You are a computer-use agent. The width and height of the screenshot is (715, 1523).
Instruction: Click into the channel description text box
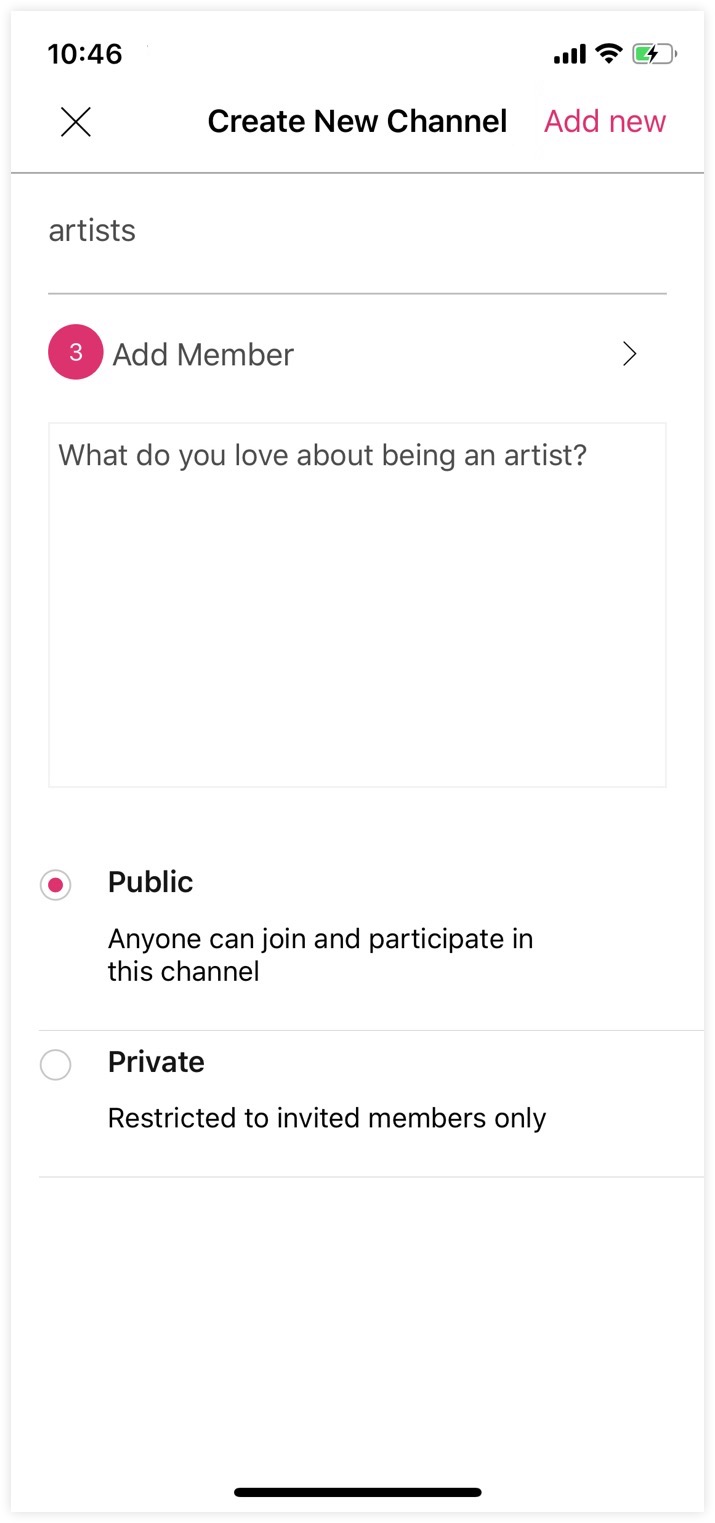coord(357,604)
